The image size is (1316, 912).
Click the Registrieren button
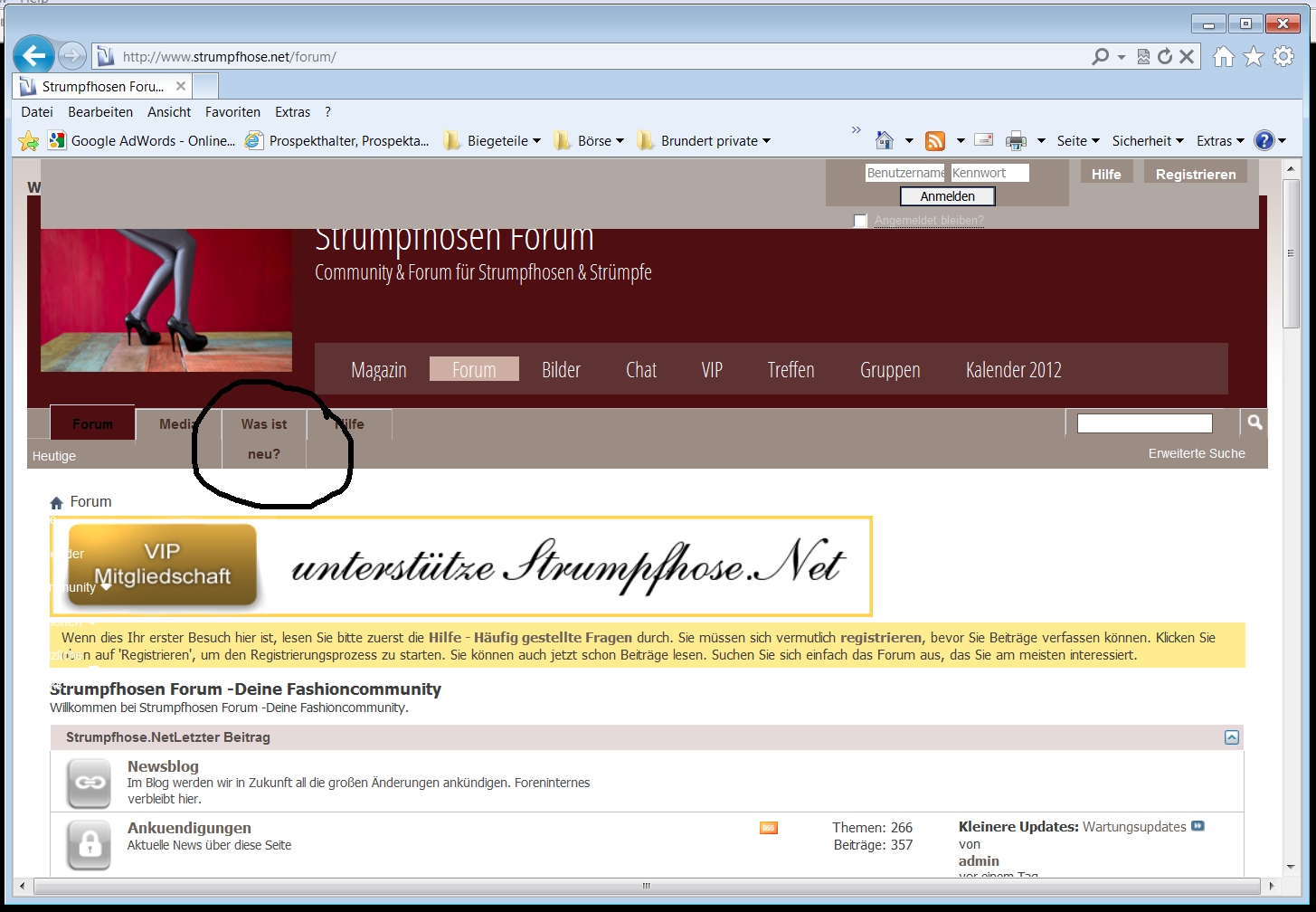click(1195, 174)
